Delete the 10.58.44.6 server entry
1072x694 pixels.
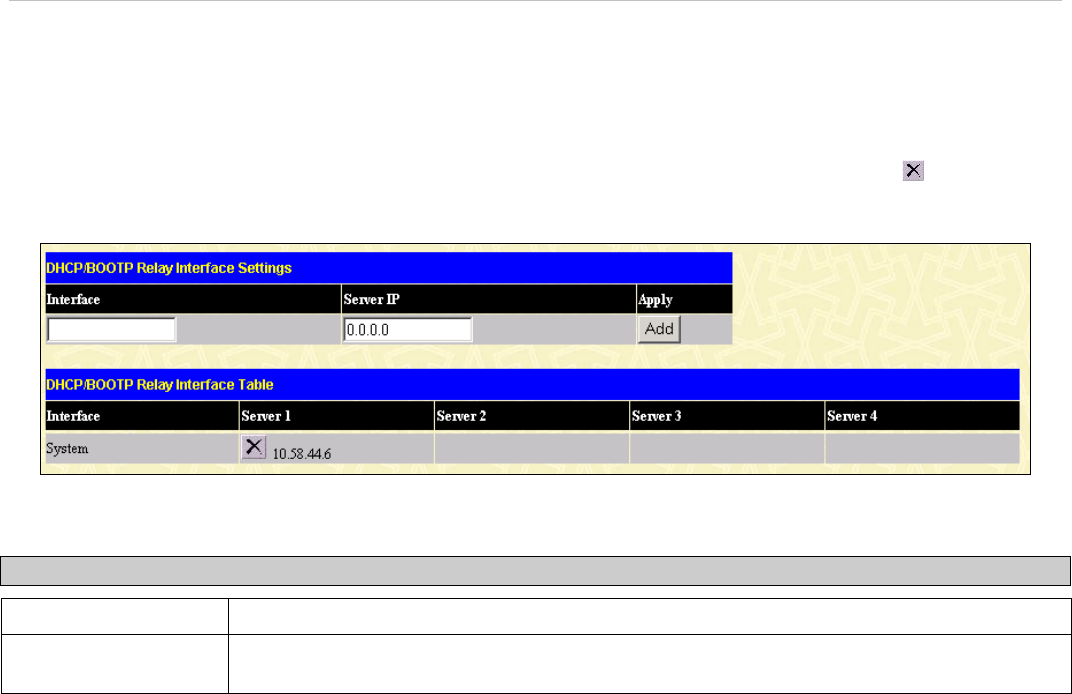[x=254, y=447]
